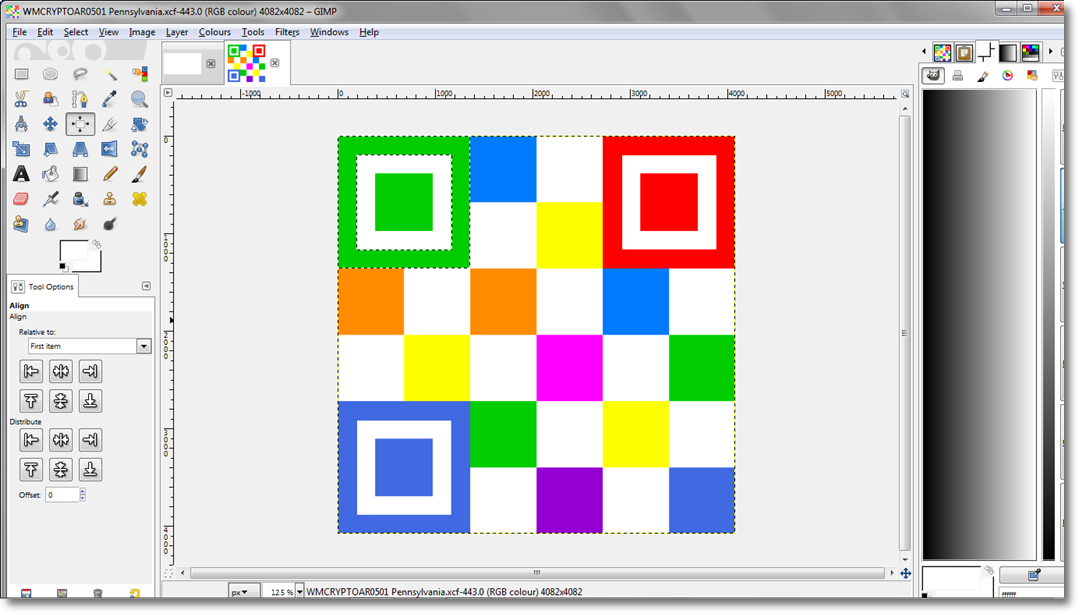Select the Airbrush tool
The image size is (1080, 615).
tap(50, 199)
